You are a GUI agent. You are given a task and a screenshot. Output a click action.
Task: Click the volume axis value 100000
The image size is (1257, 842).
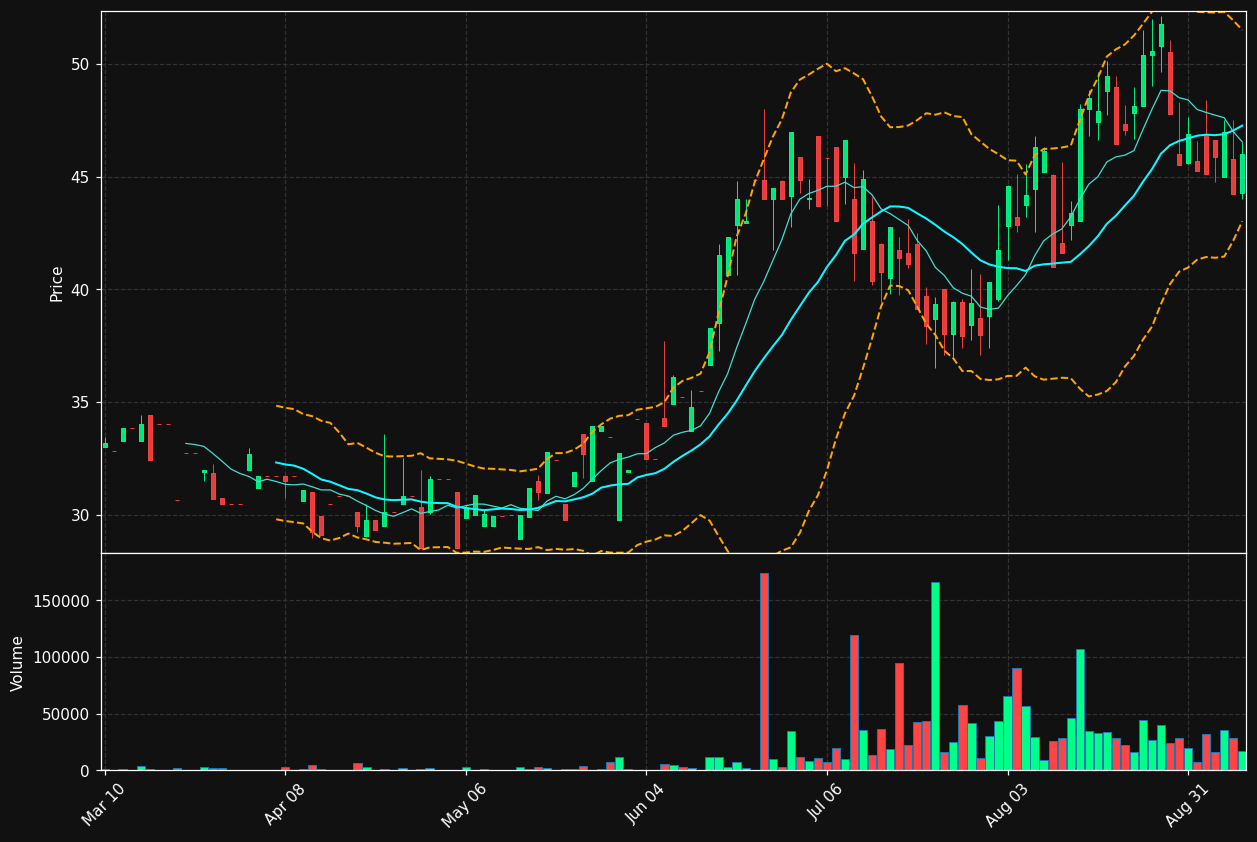61,658
